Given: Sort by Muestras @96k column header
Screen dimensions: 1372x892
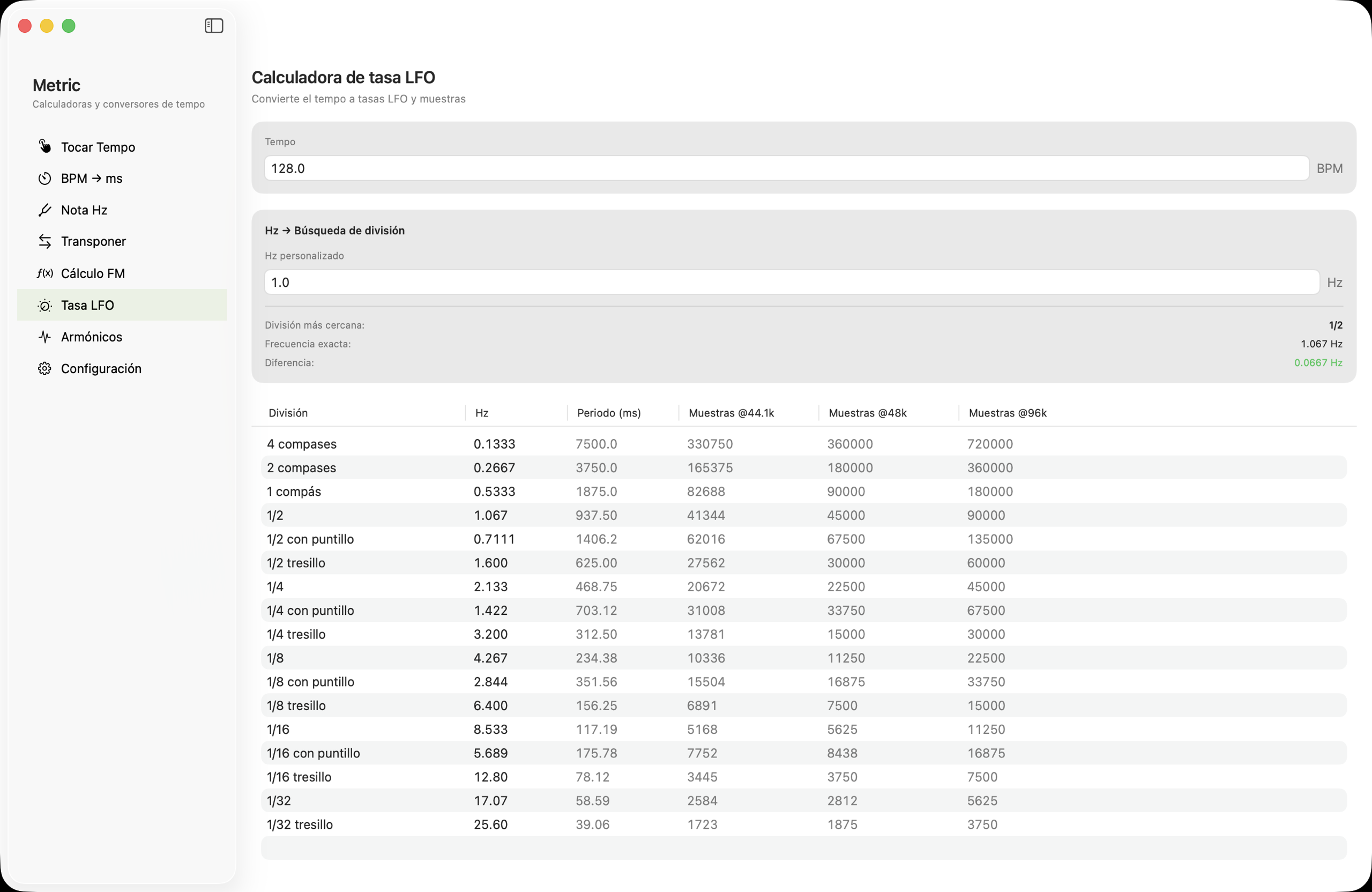Looking at the screenshot, I should pos(1008,413).
